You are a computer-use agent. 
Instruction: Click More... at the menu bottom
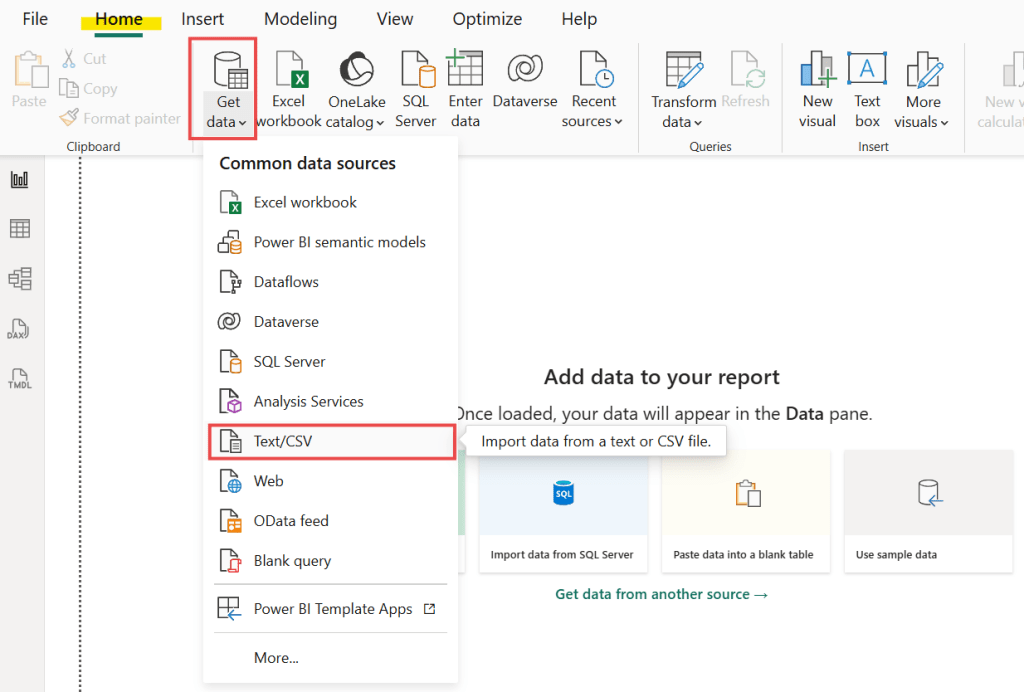pyautogui.click(x=276, y=658)
